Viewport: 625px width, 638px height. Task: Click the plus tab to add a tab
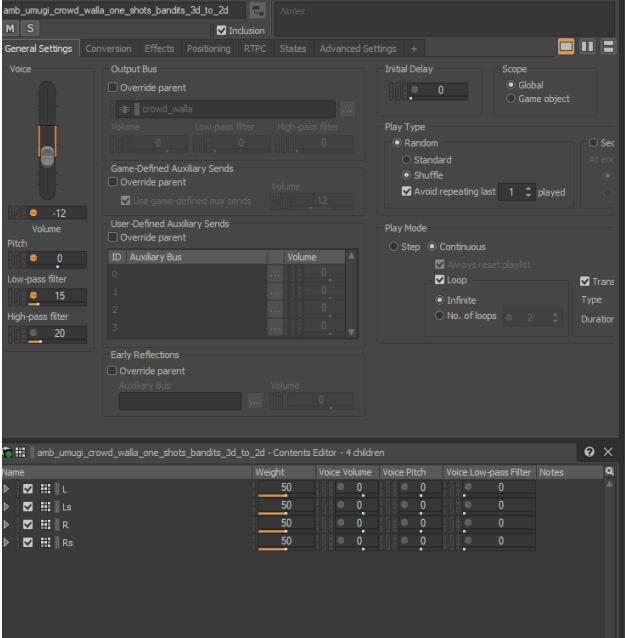pos(413,48)
